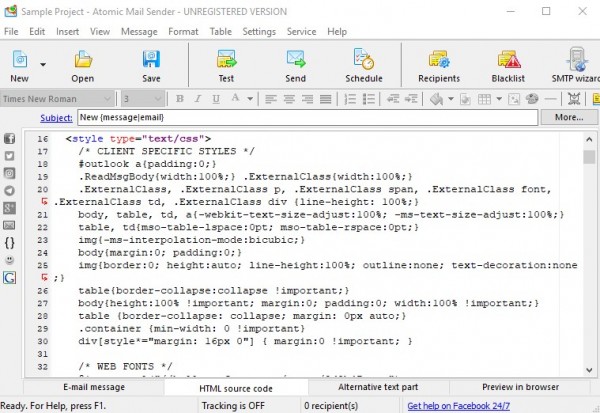Switch to the E-mail message tab

click(x=94, y=387)
